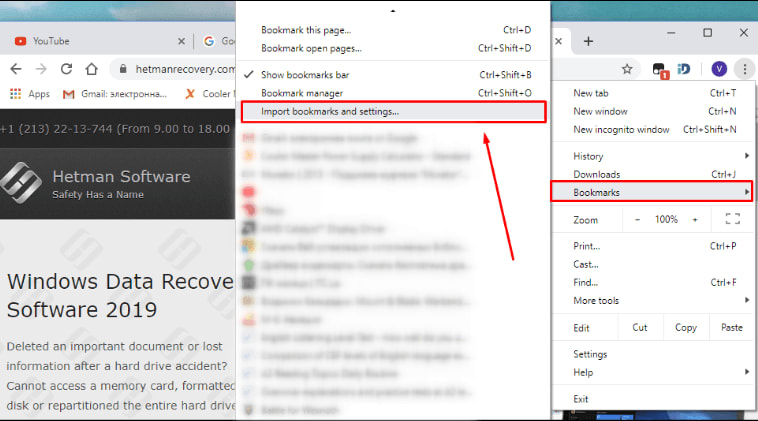
Task: Click the extension icon with red badge
Action: [x=660, y=70]
